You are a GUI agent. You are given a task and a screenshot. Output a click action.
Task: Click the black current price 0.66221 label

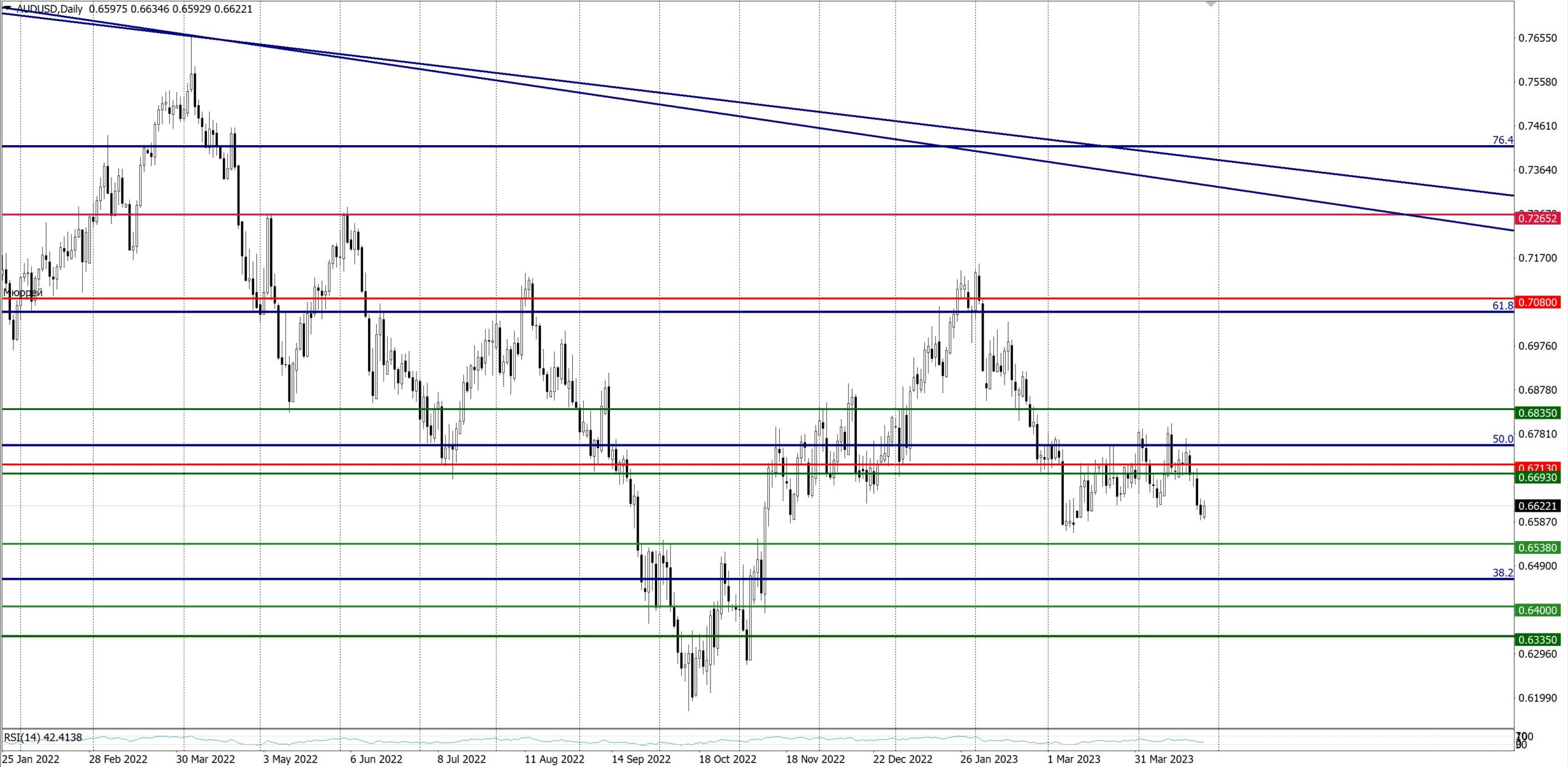1537,506
